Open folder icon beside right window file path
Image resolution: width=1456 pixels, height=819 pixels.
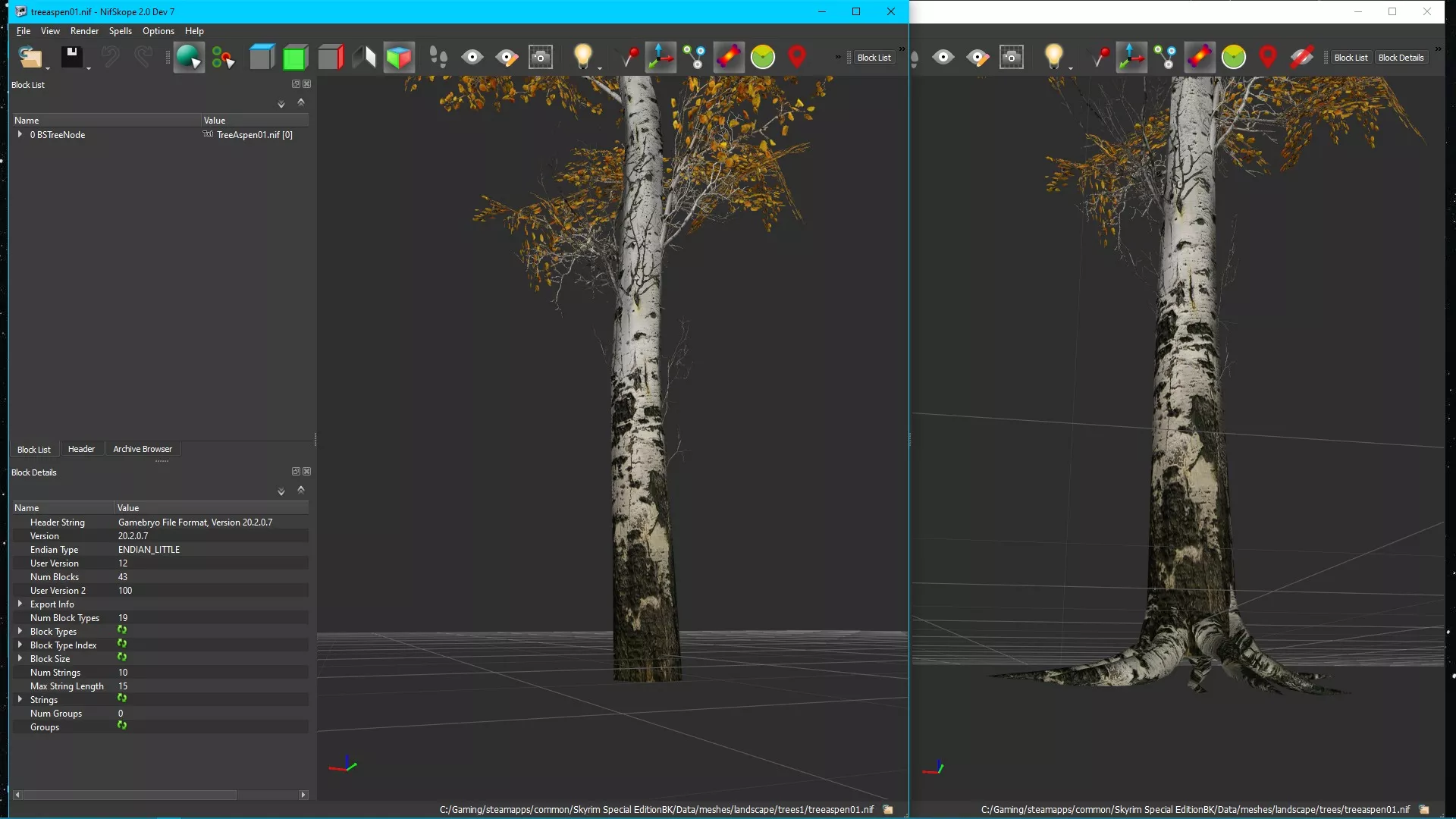(x=1424, y=809)
